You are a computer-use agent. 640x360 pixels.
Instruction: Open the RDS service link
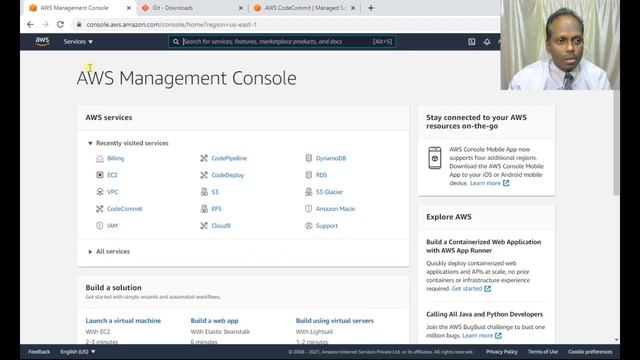(321, 175)
